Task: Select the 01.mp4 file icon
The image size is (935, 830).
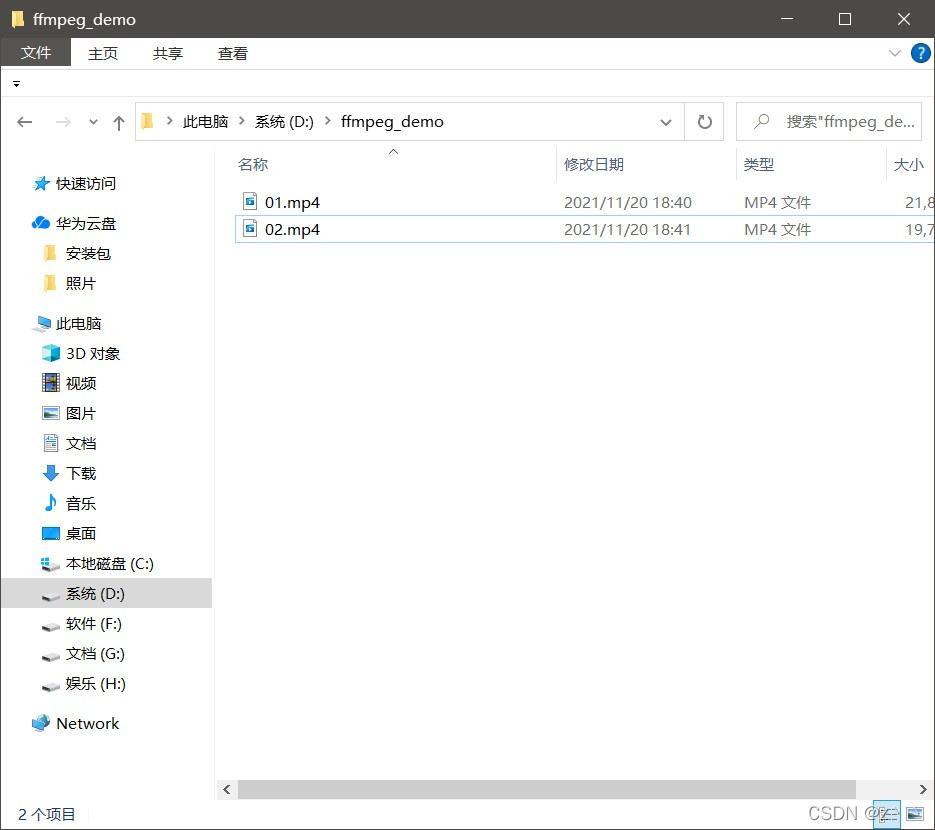Action: (x=250, y=202)
